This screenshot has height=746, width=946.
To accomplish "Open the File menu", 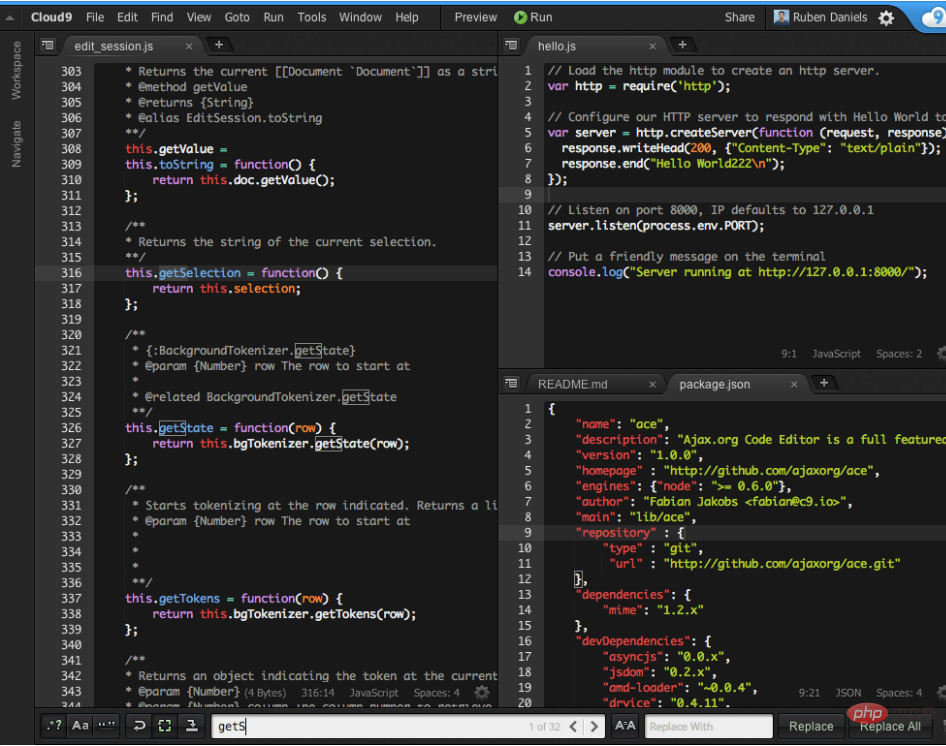I will pos(95,18).
